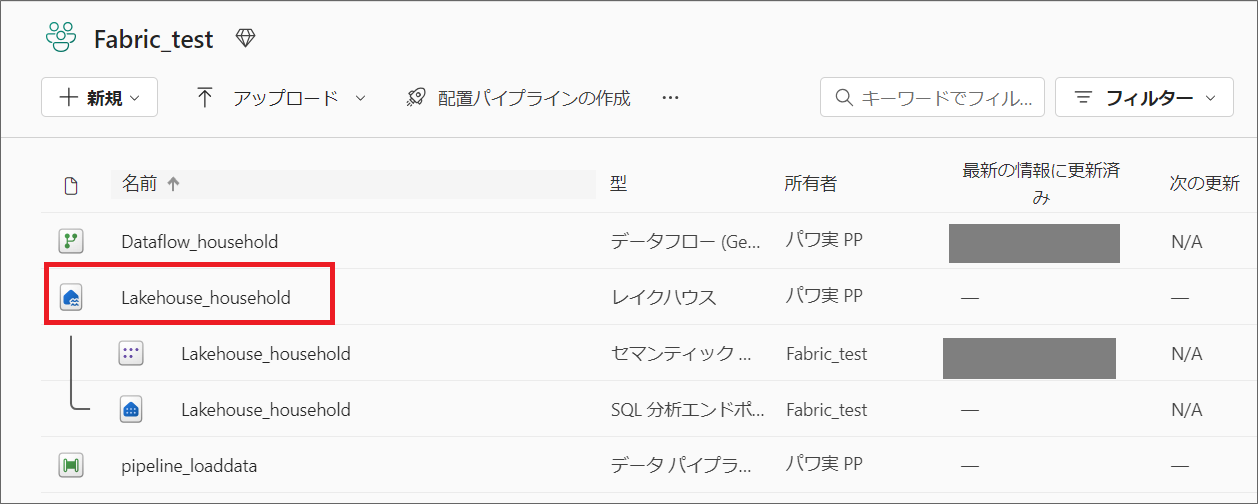Open the フィルター dropdown
Screen dimensions: 1258x504
pos(1144,97)
